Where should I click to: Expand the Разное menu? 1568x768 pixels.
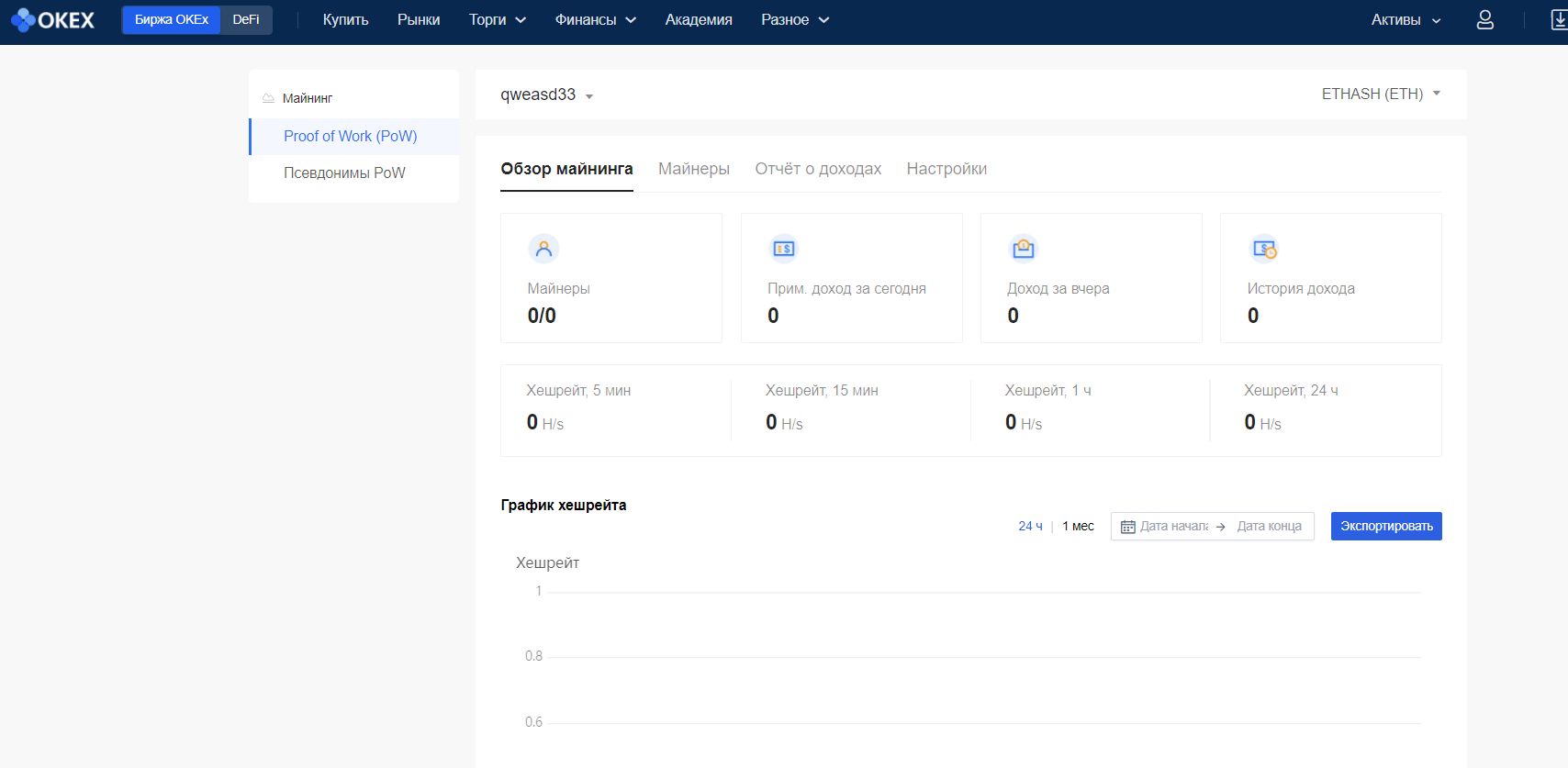tap(795, 19)
